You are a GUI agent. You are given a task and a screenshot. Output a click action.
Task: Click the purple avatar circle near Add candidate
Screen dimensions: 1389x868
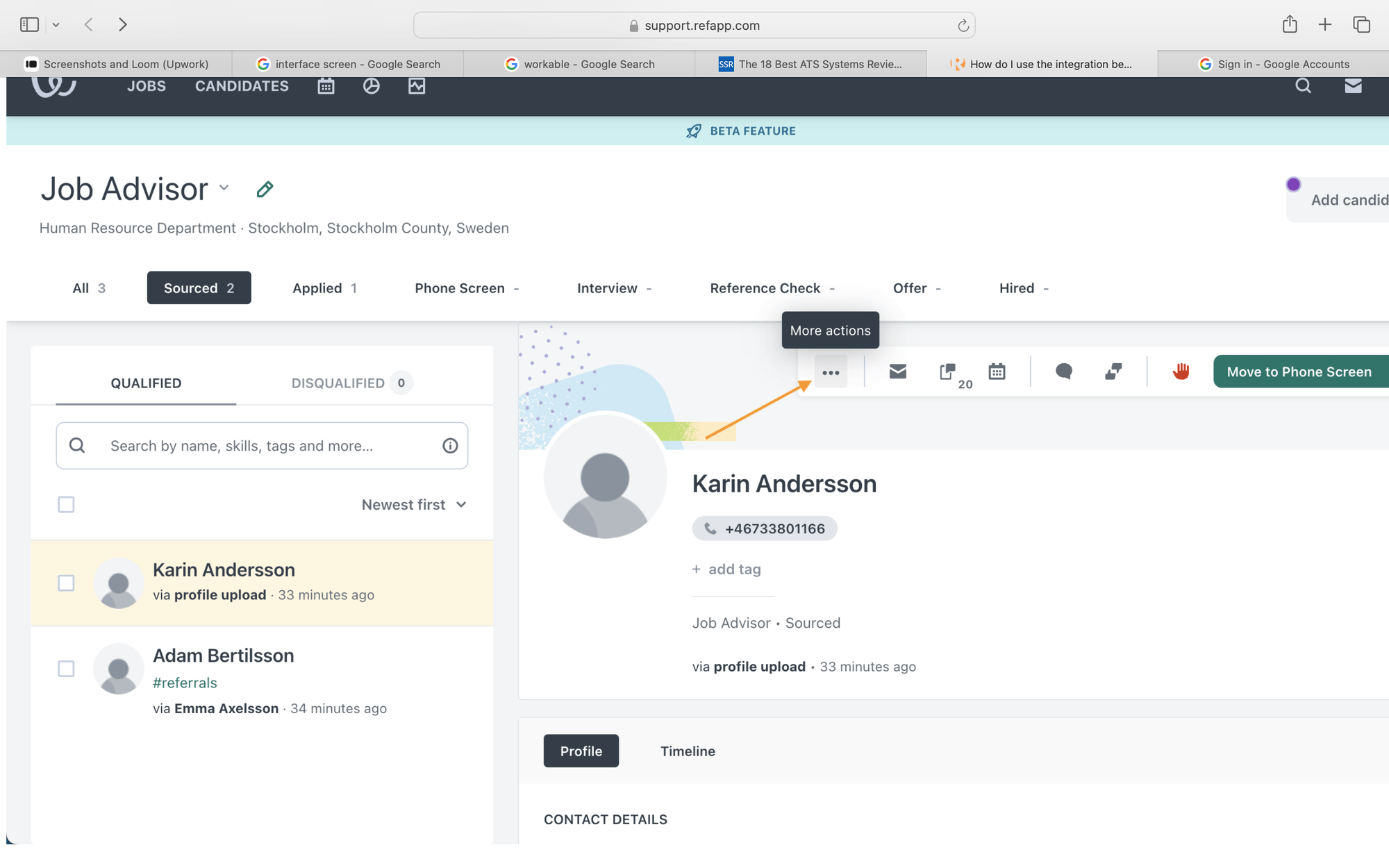pyautogui.click(x=1293, y=184)
